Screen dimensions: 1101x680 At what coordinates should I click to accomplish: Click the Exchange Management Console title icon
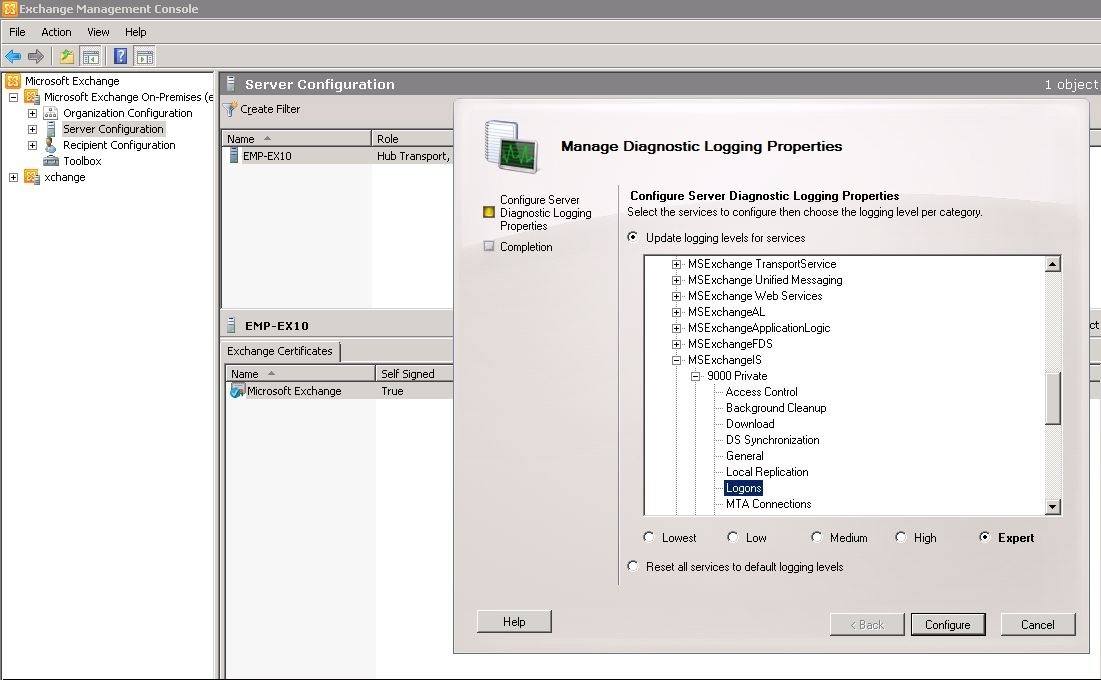click(9, 9)
